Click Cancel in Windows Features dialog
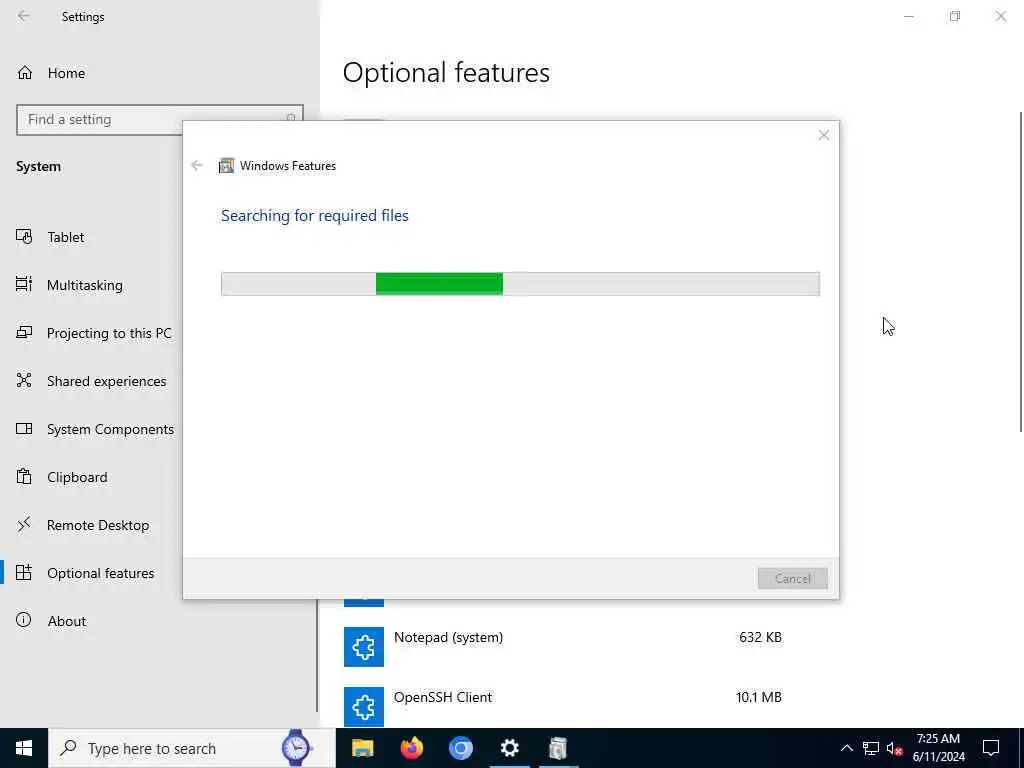The width and height of the screenshot is (1024, 768). click(x=793, y=579)
